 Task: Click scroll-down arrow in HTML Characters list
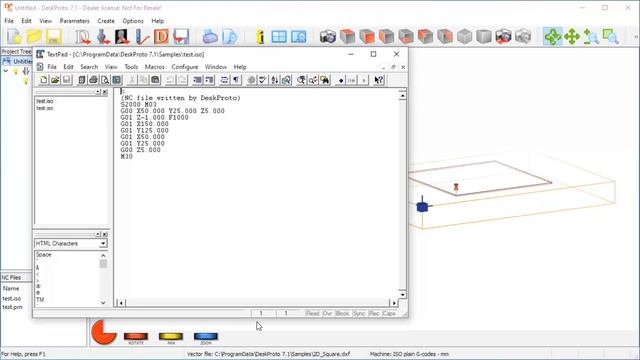point(103,303)
